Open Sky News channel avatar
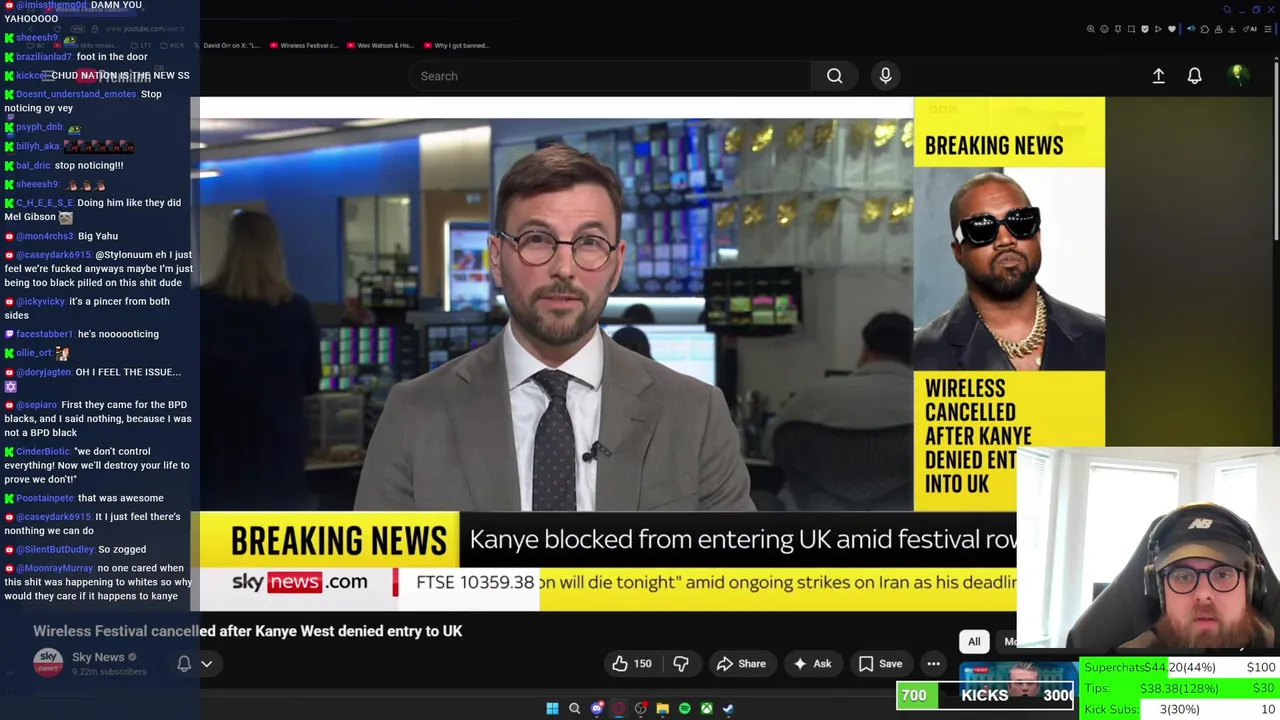 pyautogui.click(x=48, y=663)
